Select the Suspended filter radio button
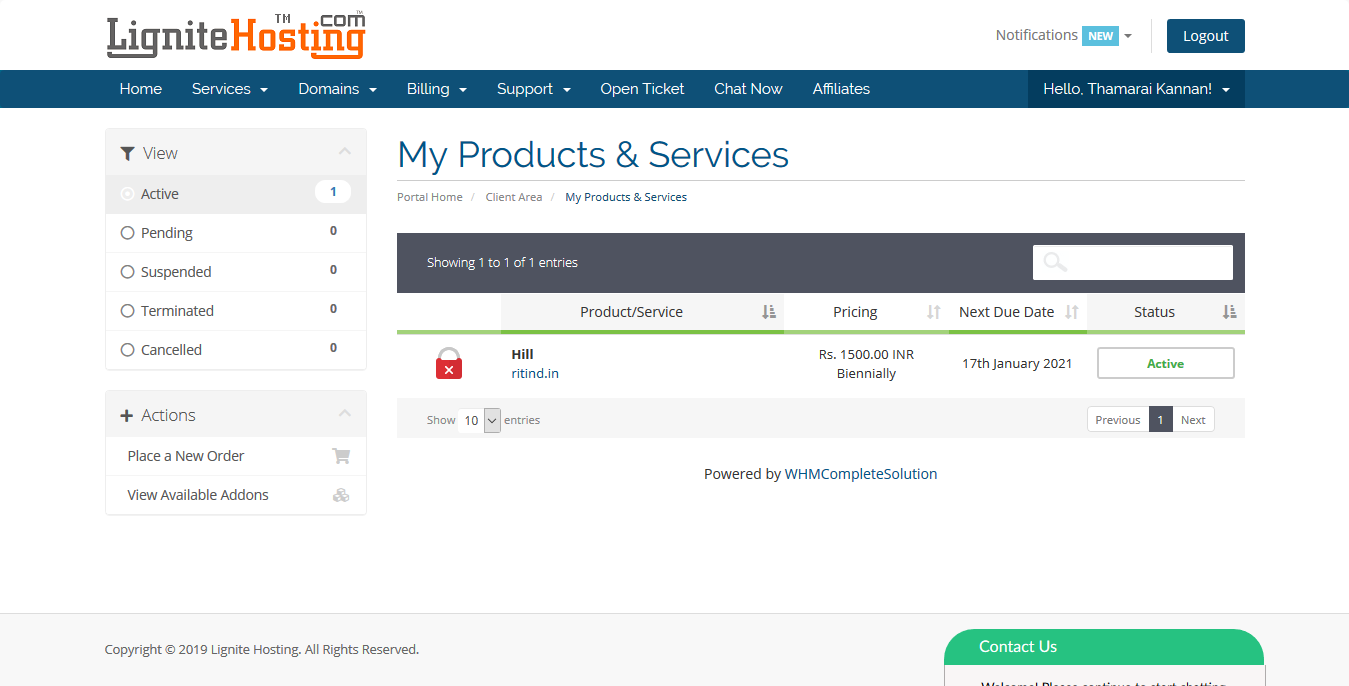The image size is (1349, 686). [x=127, y=272]
